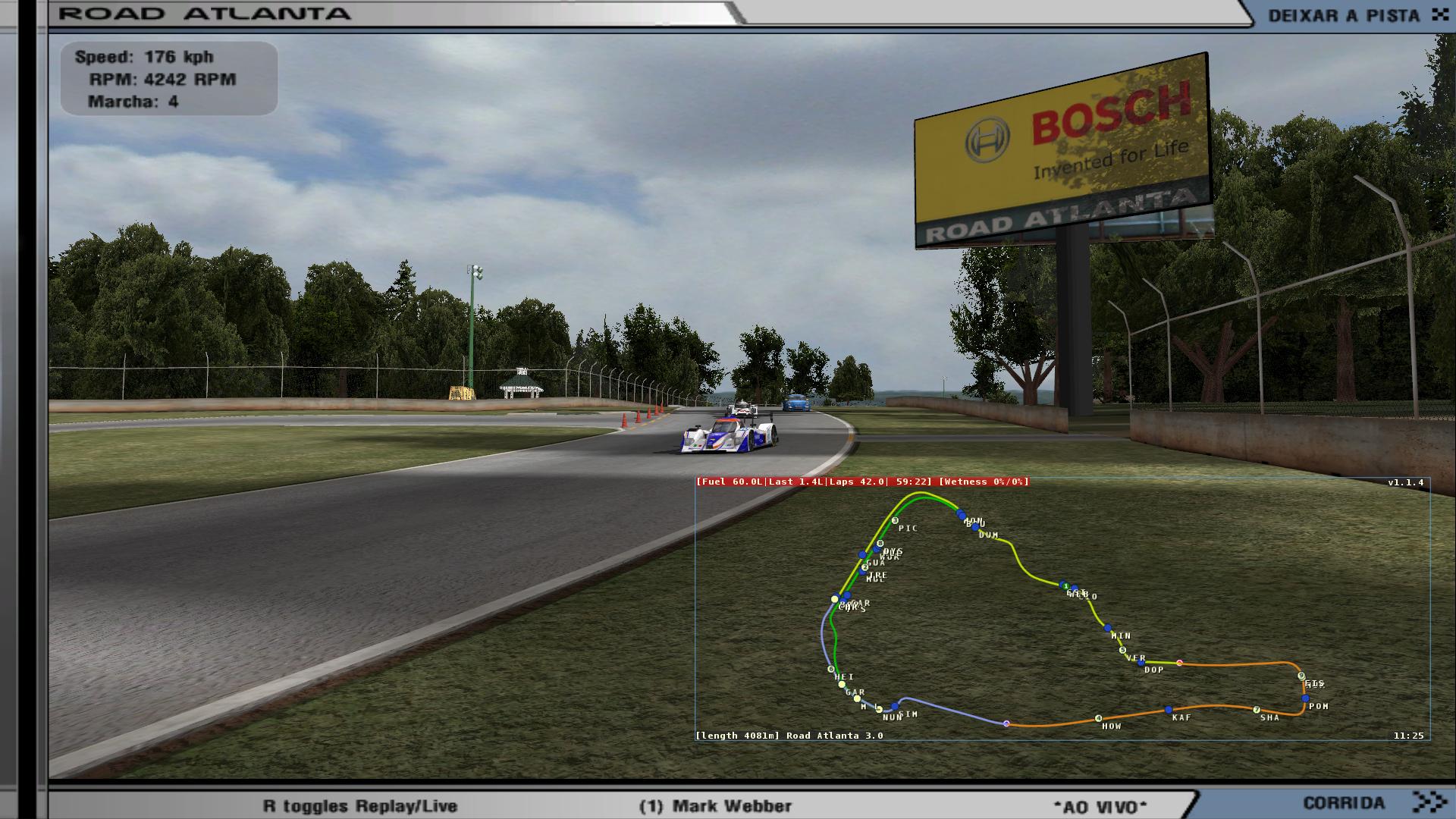The image size is (1456, 819).
Task: Toggle the AO VIVO live indicator
Action: click(x=1100, y=807)
